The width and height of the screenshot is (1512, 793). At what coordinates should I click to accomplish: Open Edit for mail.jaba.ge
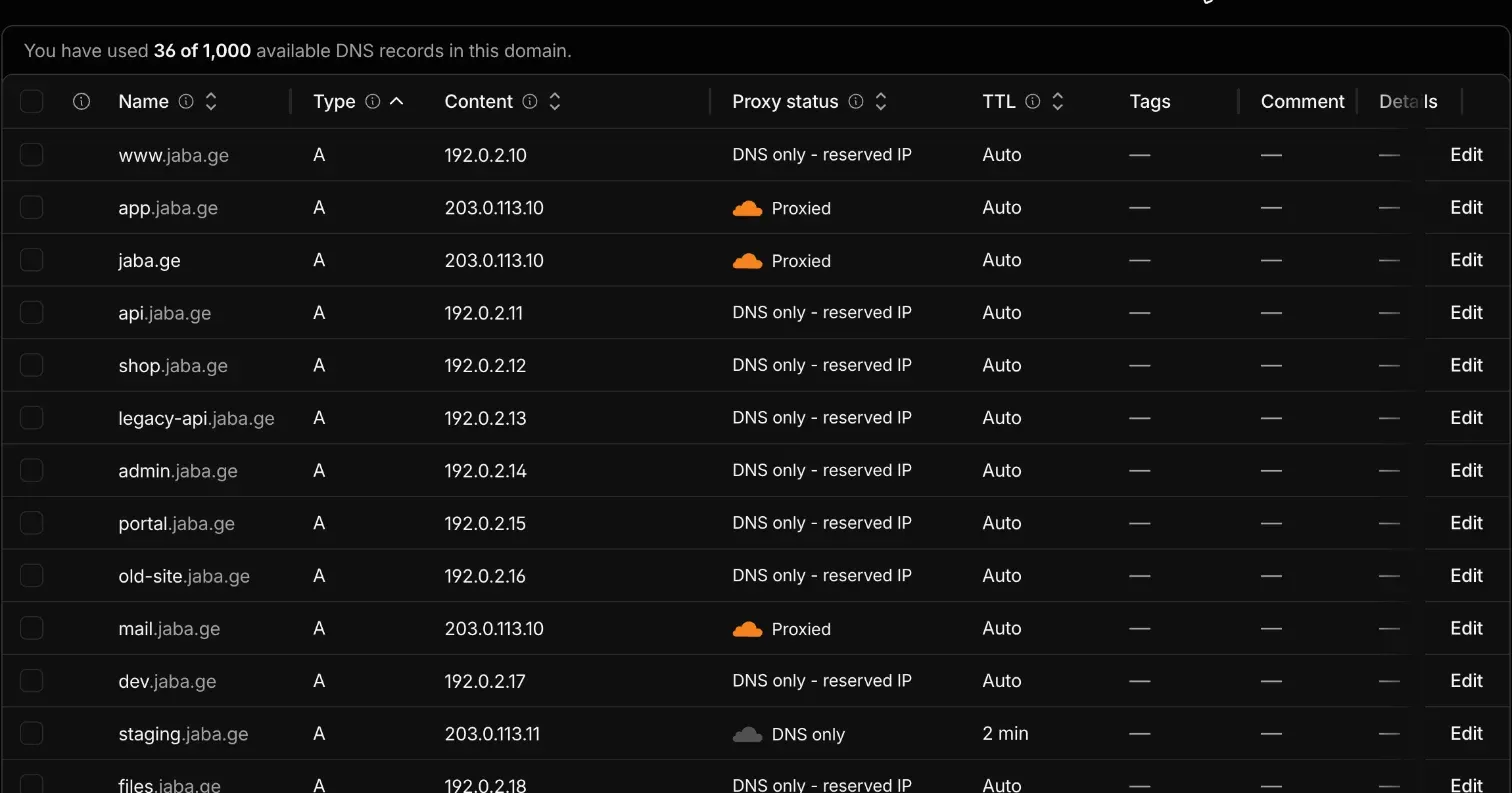1467,629
